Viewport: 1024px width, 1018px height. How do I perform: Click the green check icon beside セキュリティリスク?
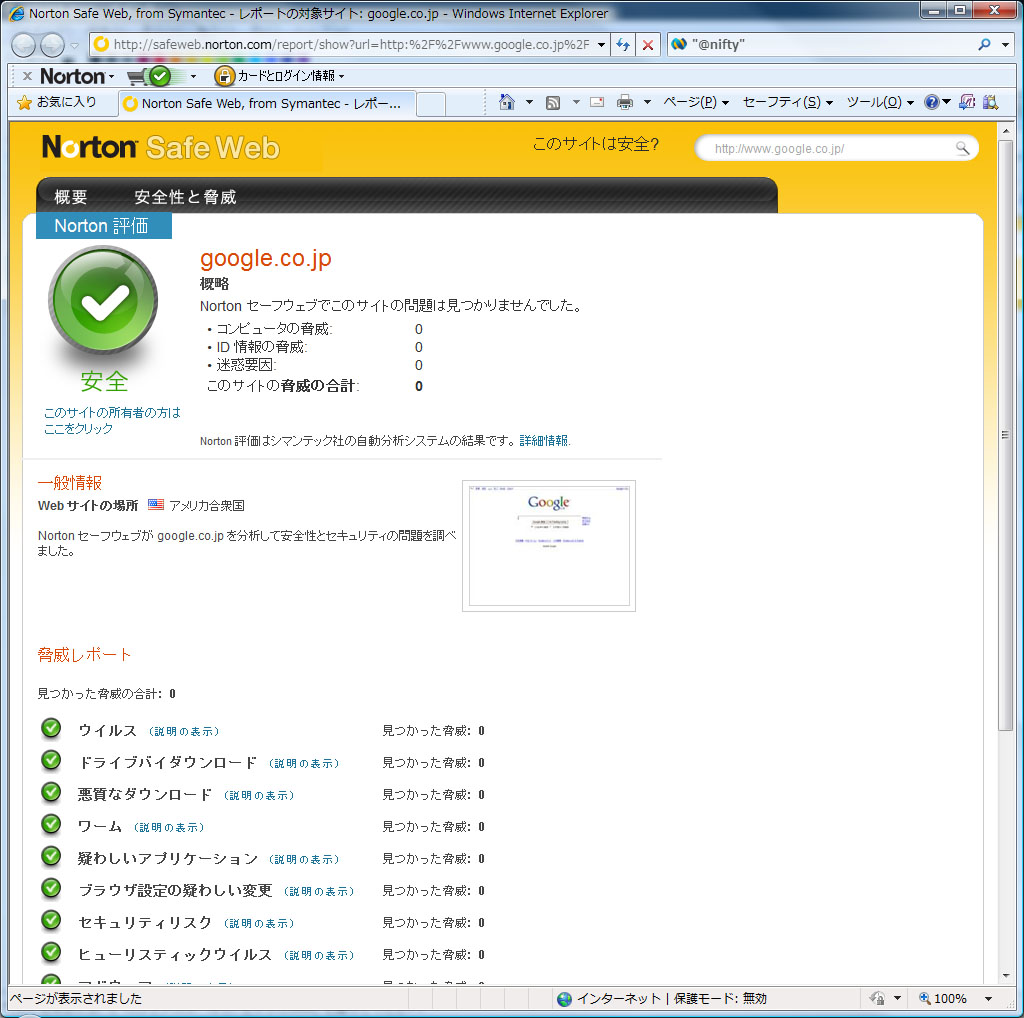(x=51, y=920)
